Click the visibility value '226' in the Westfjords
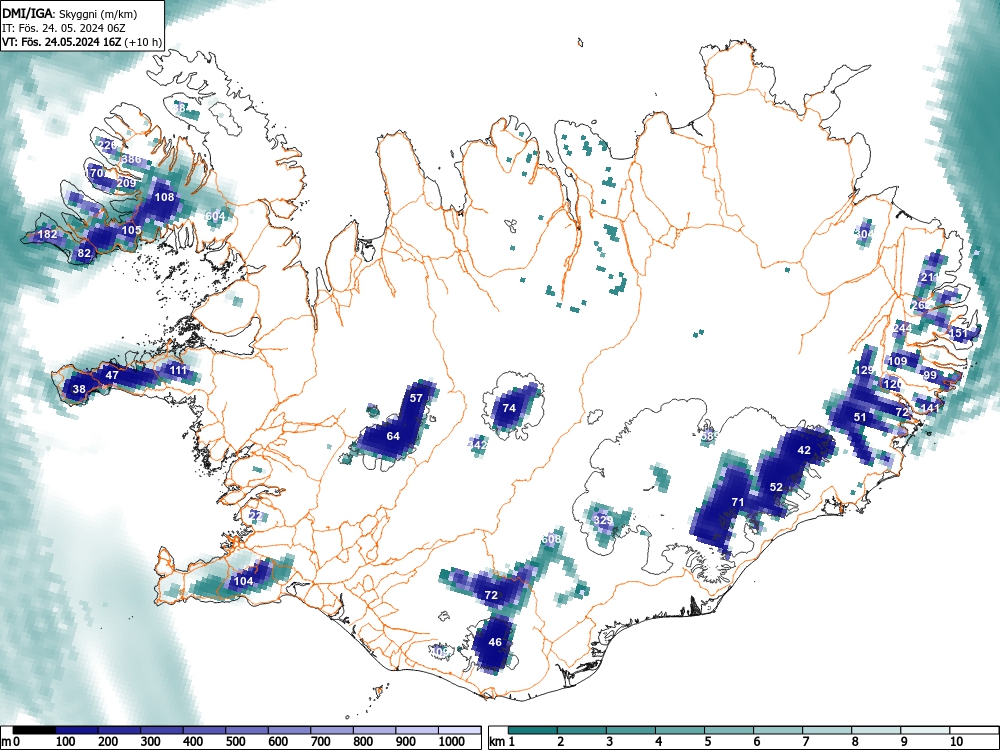Viewport: 1000px width, 750px height. [108, 145]
